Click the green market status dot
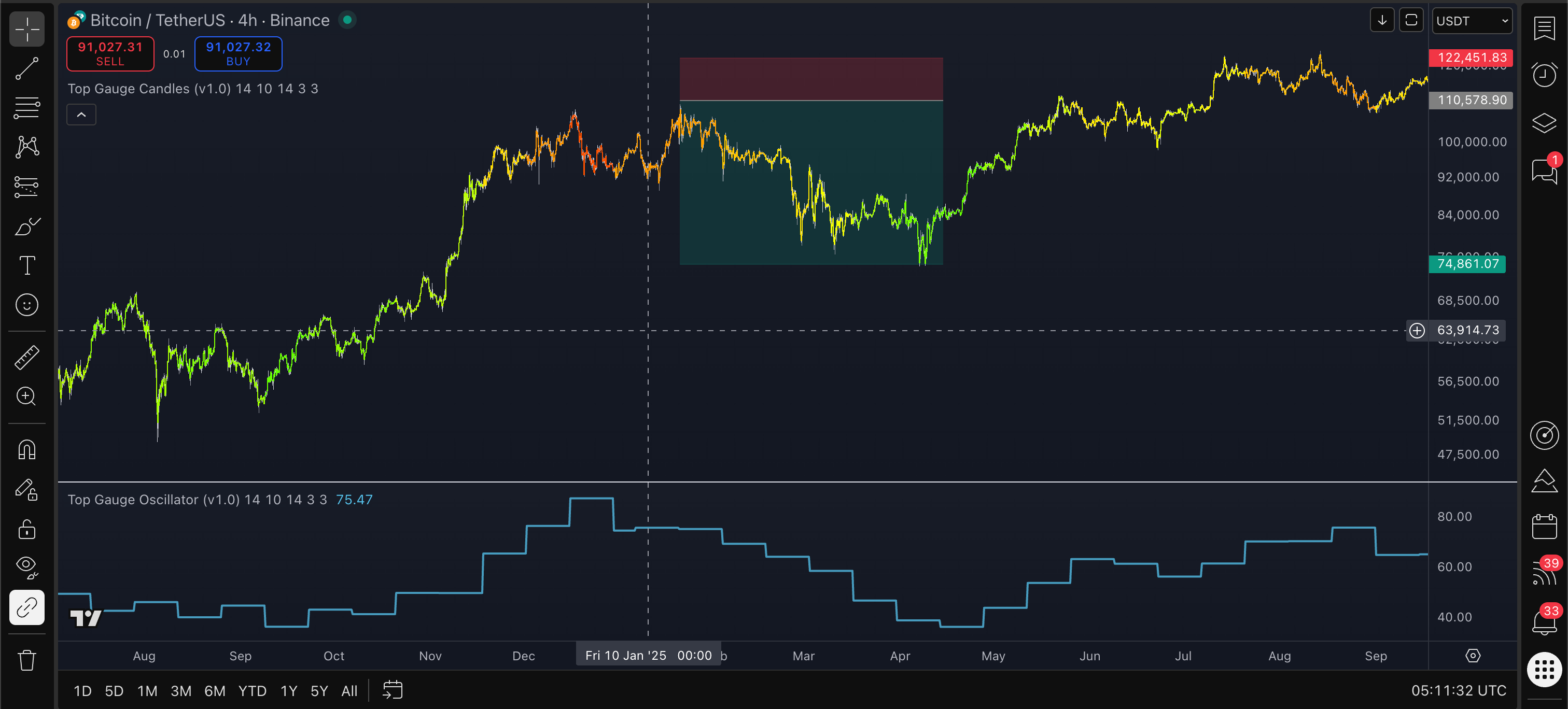Viewport: 1568px width, 709px height. click(347, 20)
